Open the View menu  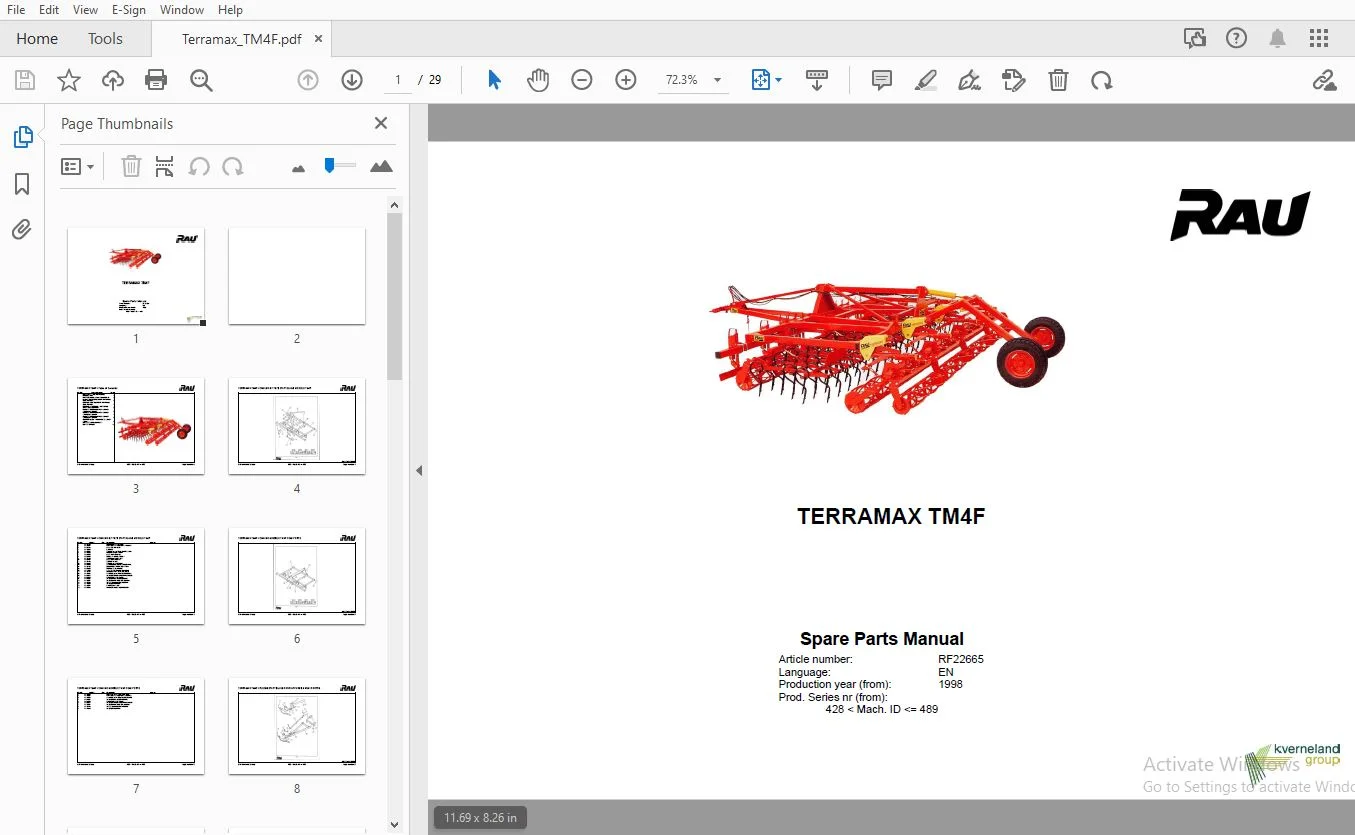[x=85, y=9]
